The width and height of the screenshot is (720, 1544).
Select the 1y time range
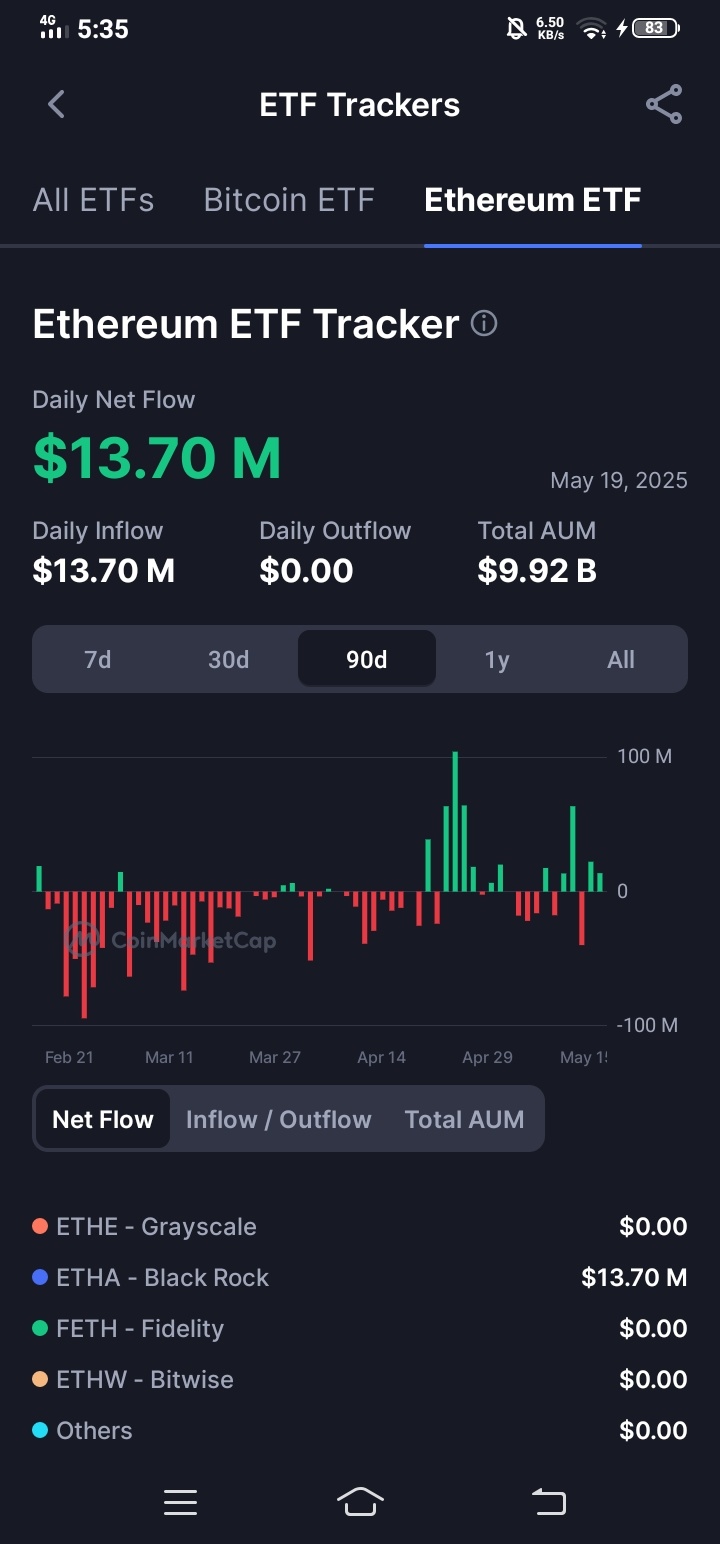[497, 659]
